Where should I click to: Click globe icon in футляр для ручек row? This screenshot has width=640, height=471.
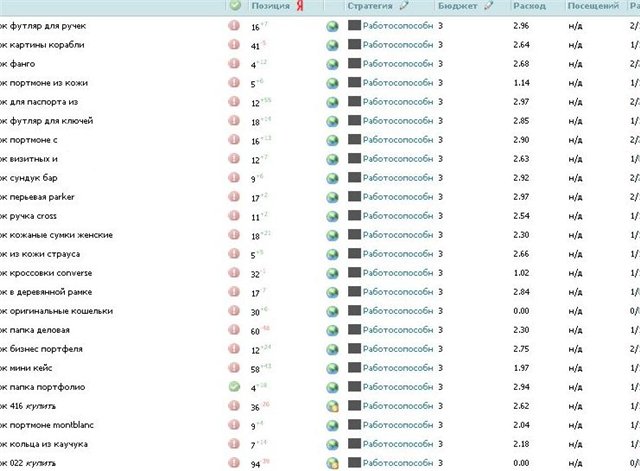(x=333, y=27)
